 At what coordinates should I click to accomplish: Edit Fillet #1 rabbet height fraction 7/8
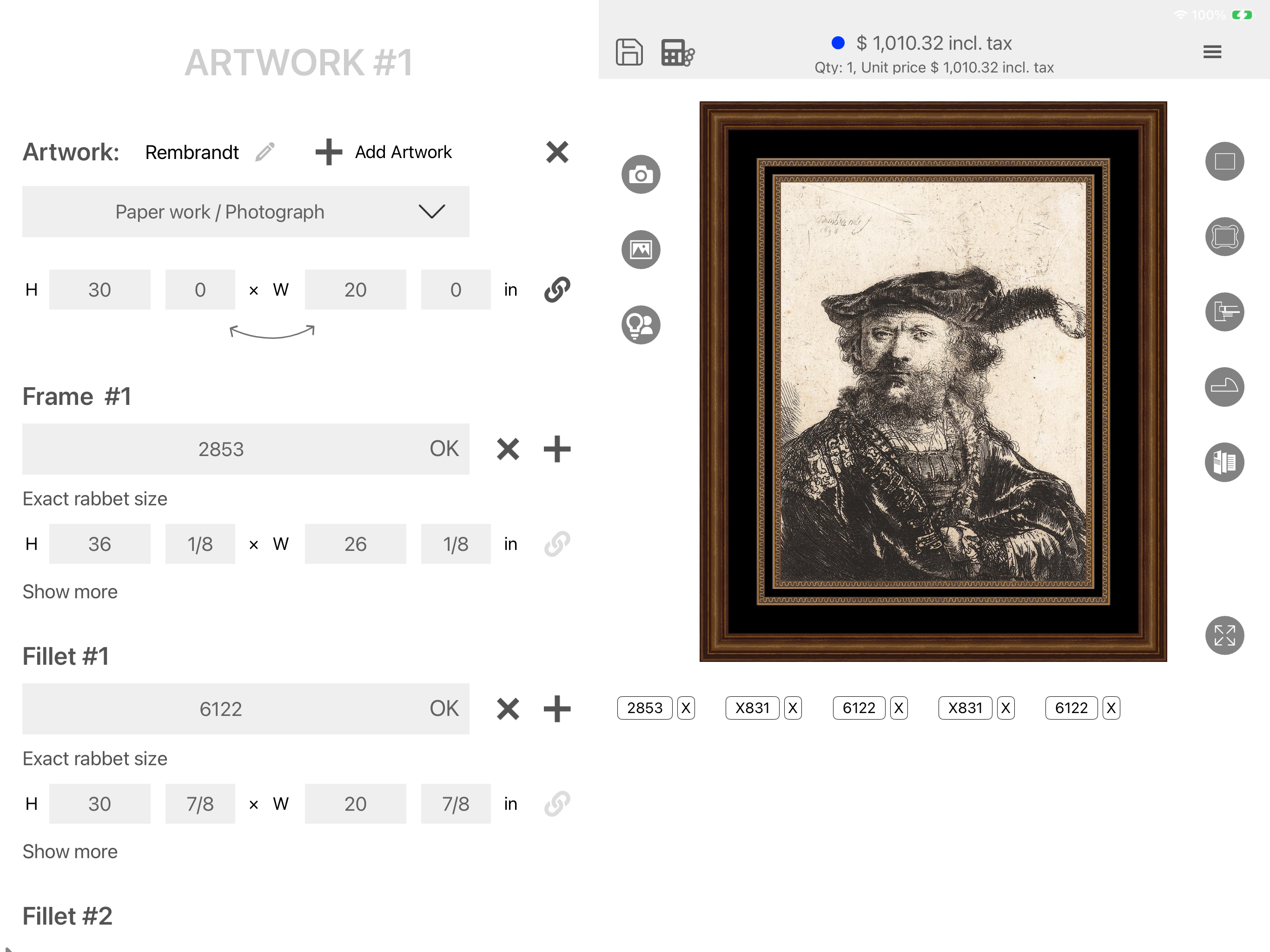point(200,803)
